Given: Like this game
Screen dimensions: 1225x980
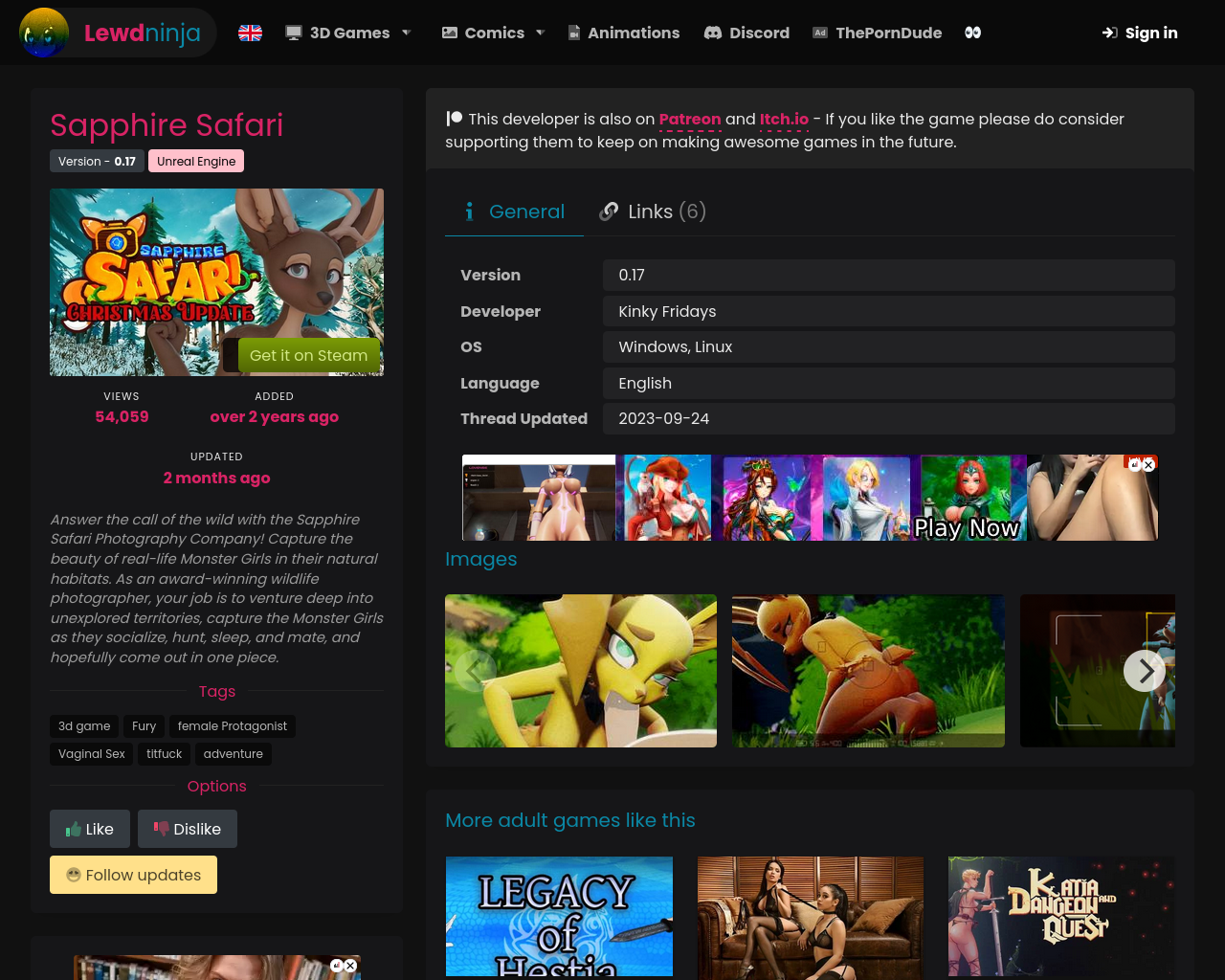Looking at the screenshot, I should pos(90,829).
